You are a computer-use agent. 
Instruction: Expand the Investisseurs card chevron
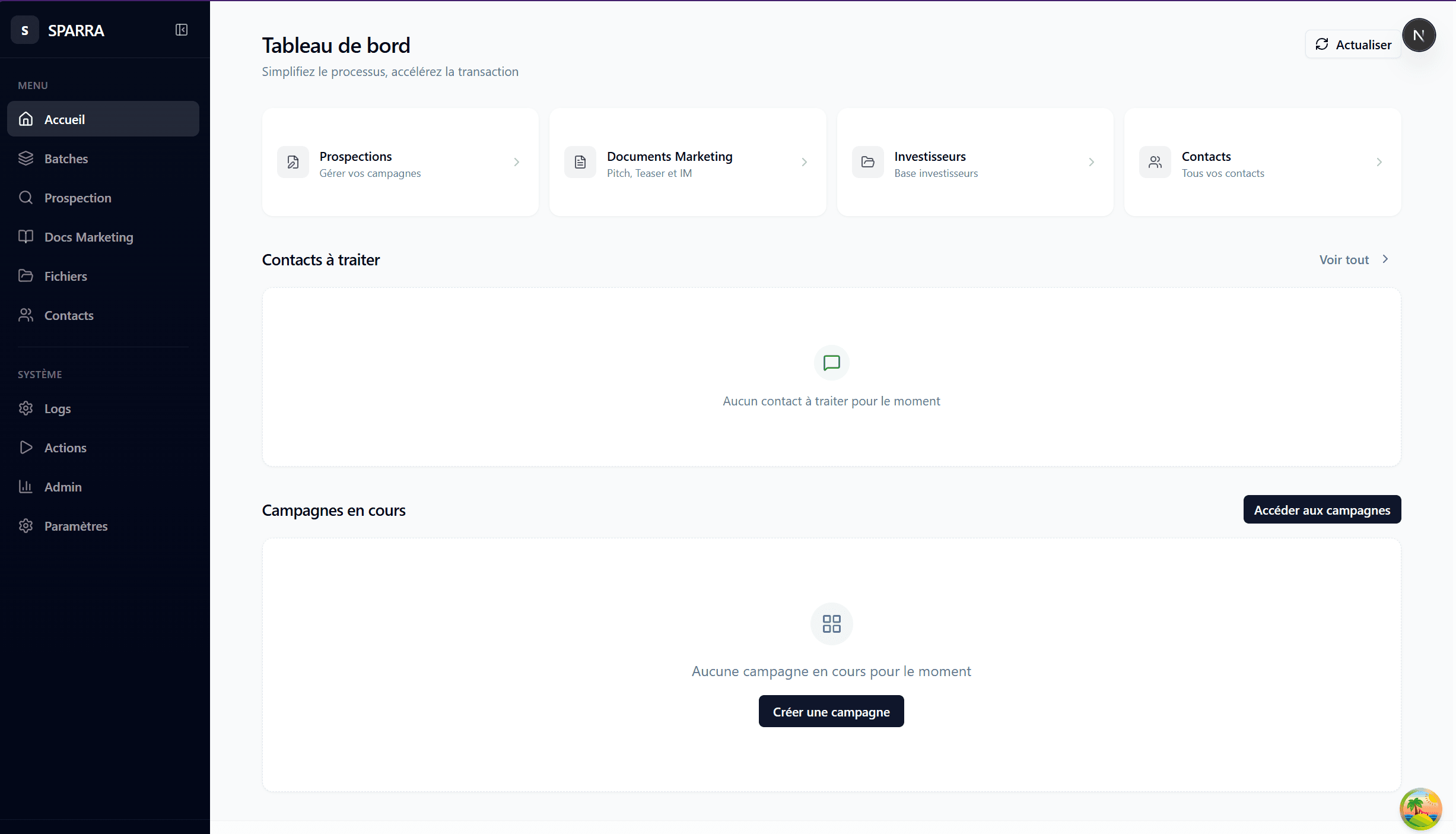1091,162
